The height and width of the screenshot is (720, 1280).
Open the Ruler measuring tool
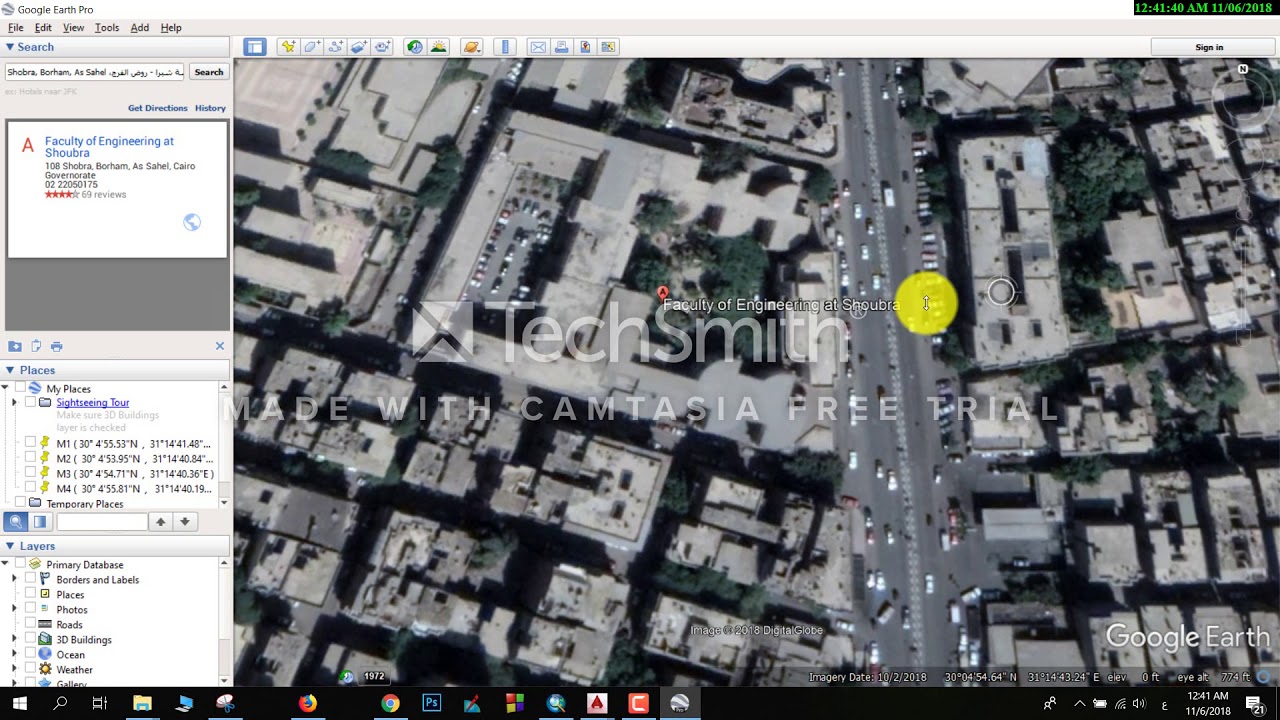(505, 47)
